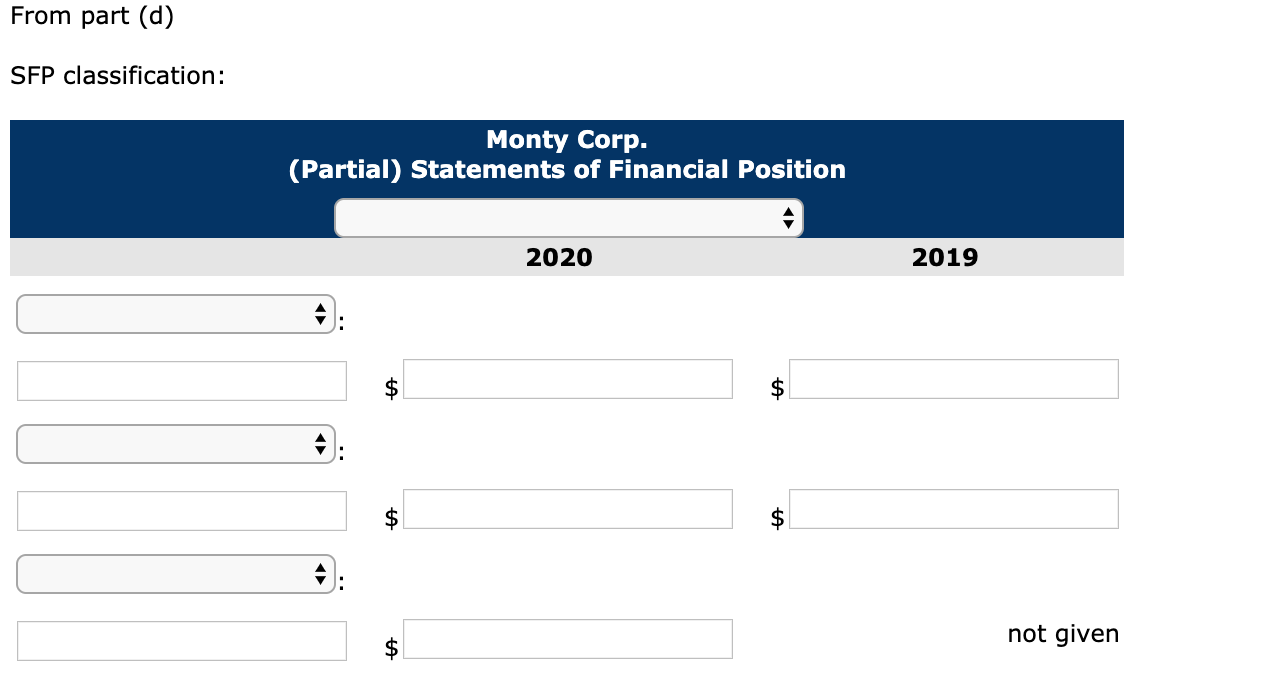This screenshot has width=1268, height=694.
Task: Click the up arrow of the second classification selector
Action: [x=320, y=438]
